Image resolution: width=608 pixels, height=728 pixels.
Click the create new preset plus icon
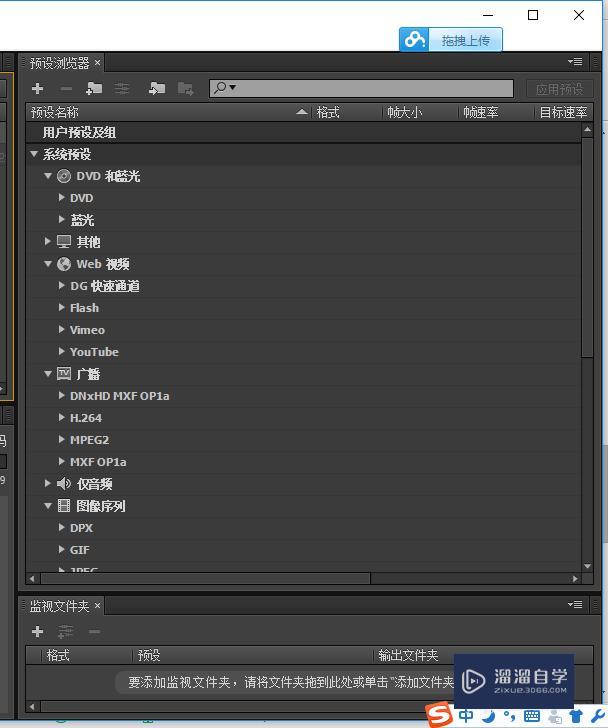click(38, 88)
